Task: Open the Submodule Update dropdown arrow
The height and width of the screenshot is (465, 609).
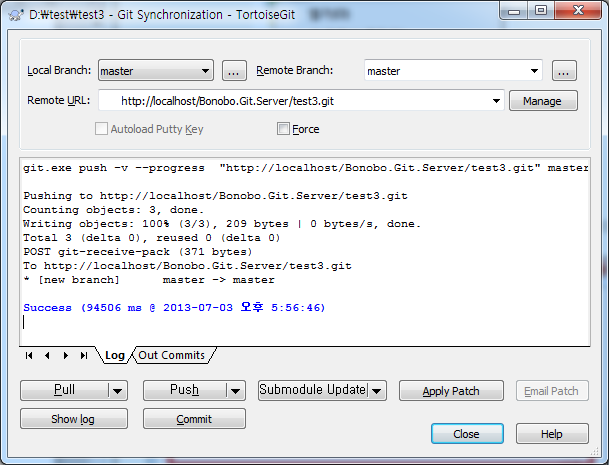Action: click(376, 390)
